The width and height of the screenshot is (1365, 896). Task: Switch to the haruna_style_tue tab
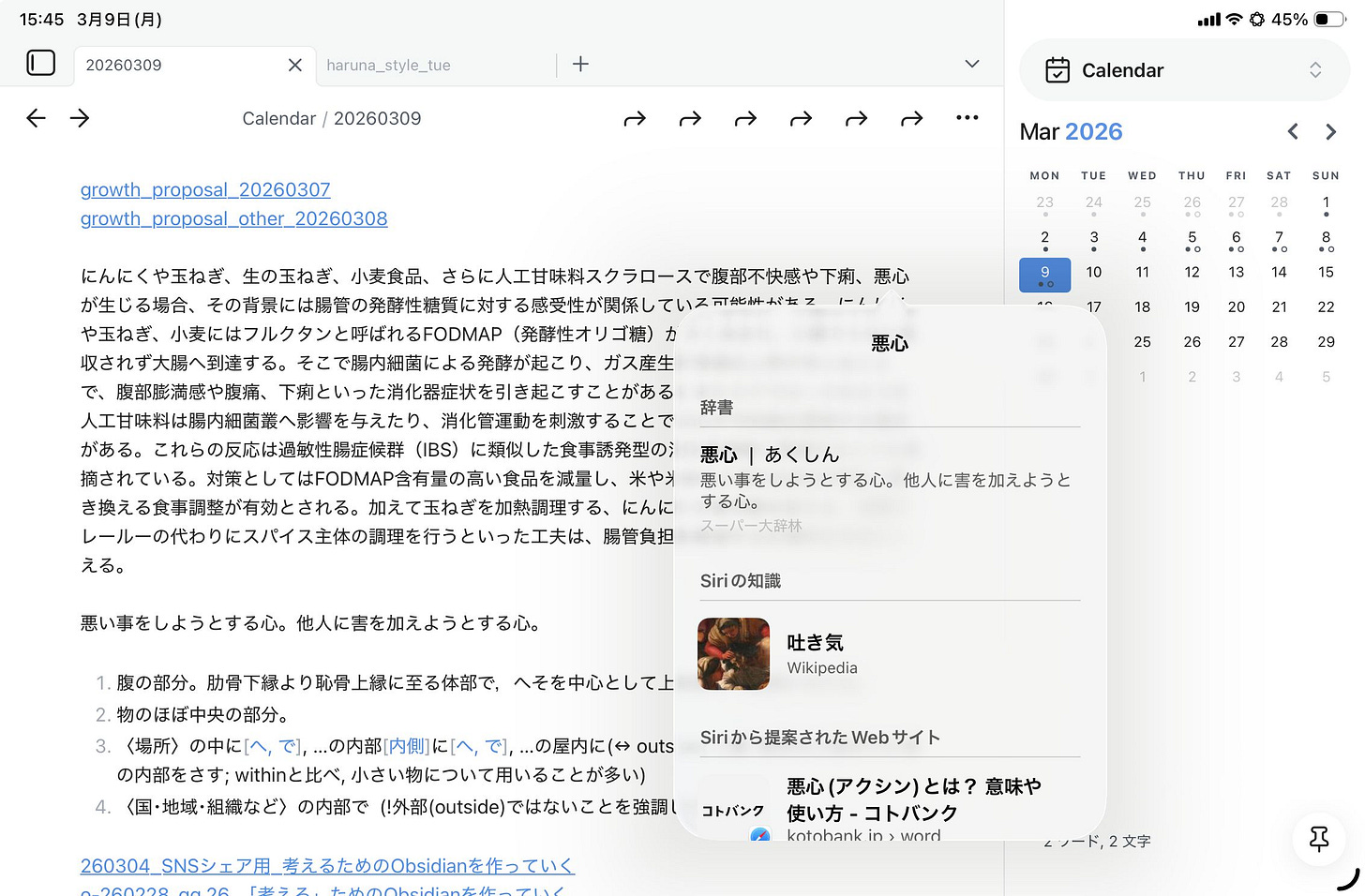388,65
